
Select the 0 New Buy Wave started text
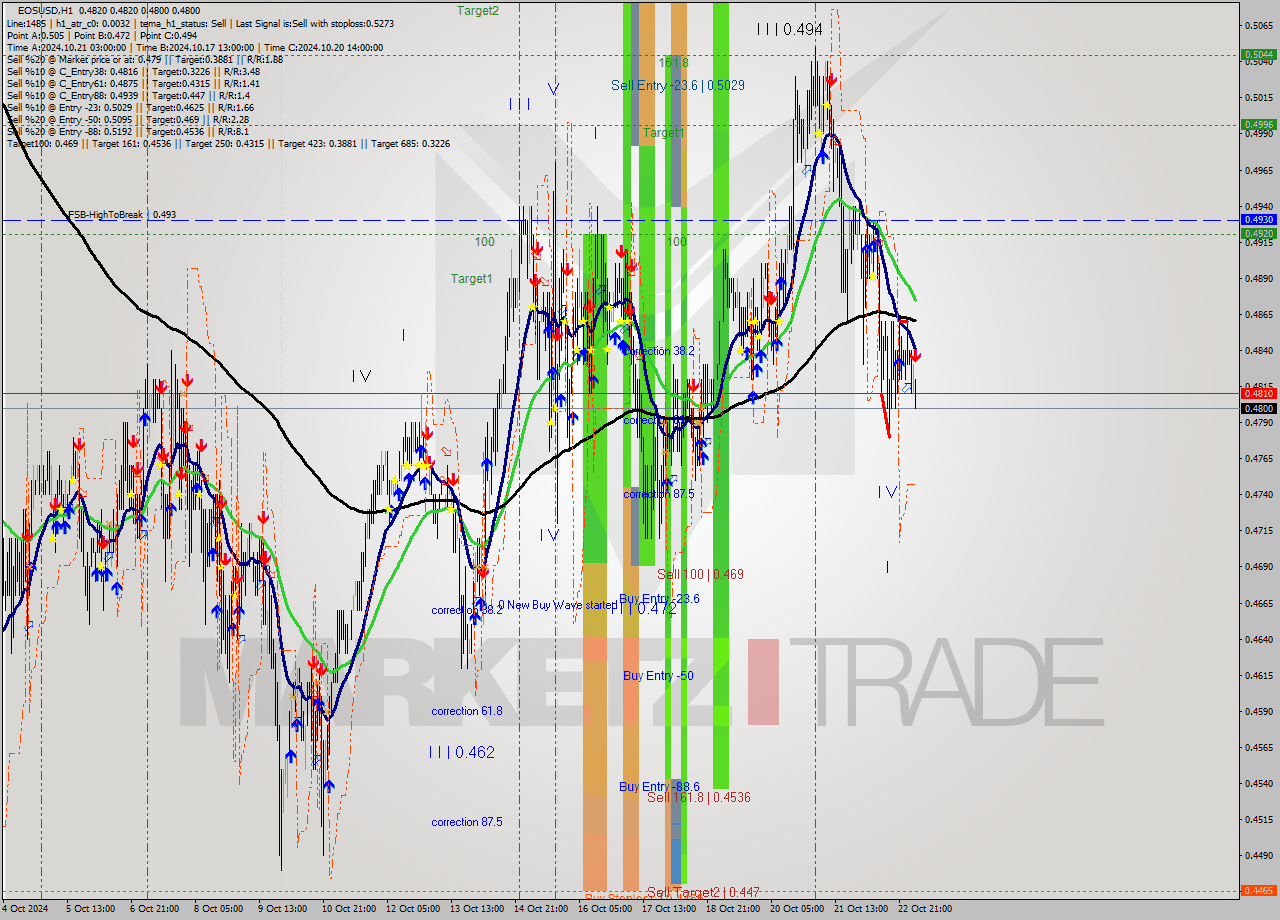coord(558,605)
